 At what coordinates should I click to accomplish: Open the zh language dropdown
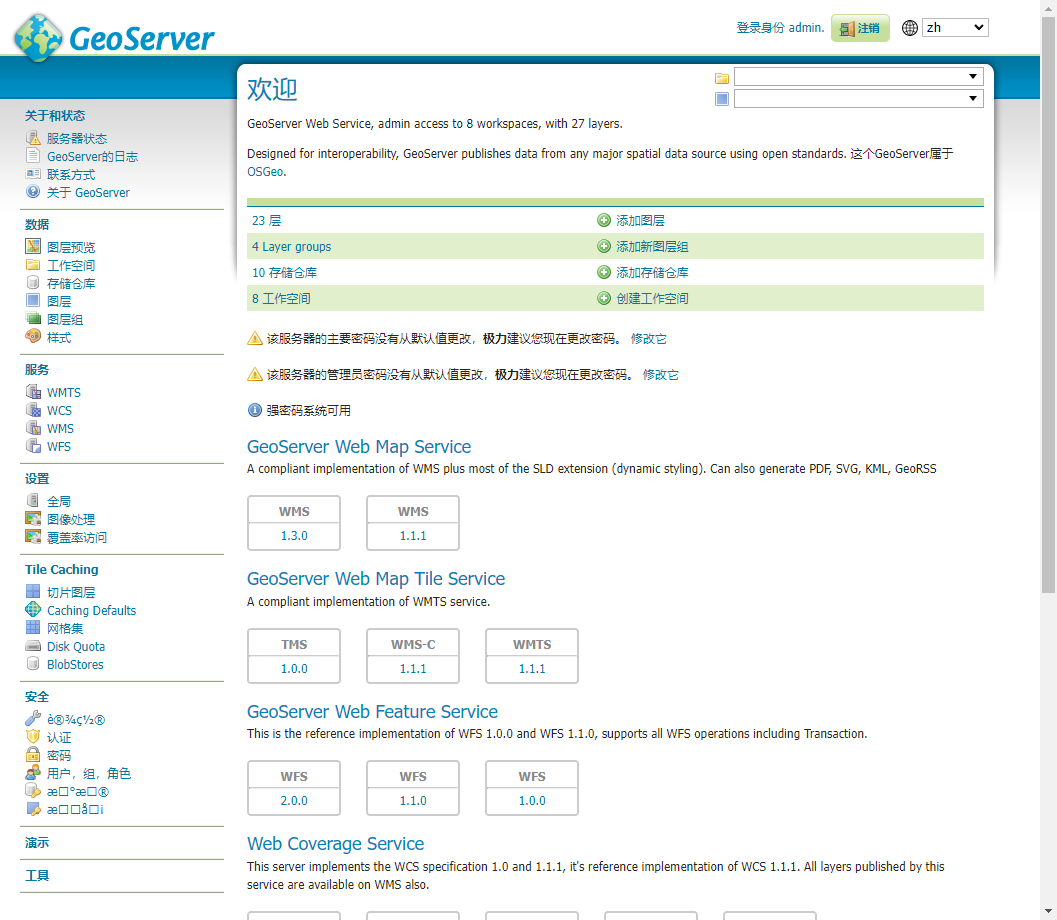coord(954,28)
